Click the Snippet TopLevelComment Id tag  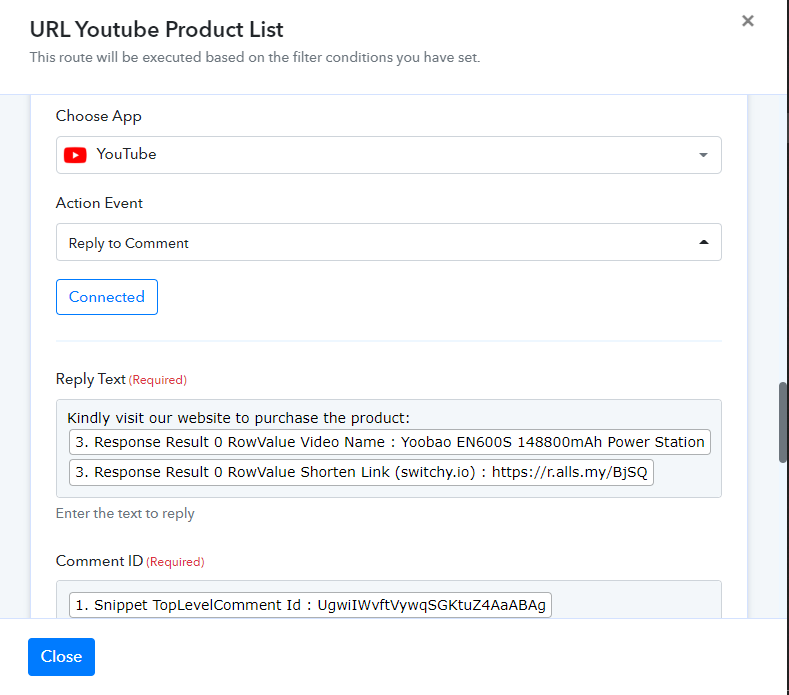[x=310, y=605]
